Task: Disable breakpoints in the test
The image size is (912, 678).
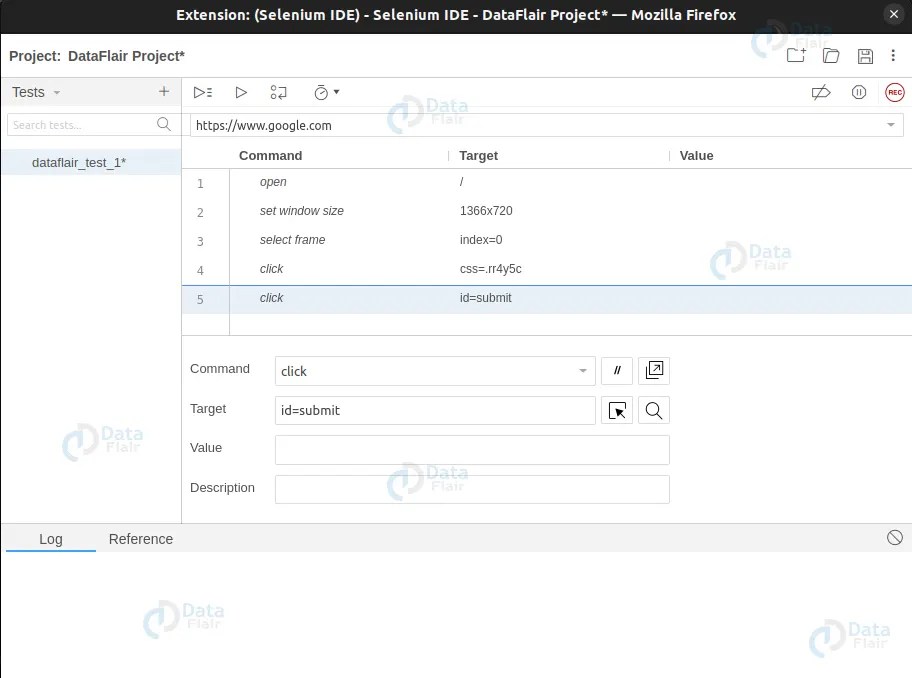Action: tap(821, 92)
